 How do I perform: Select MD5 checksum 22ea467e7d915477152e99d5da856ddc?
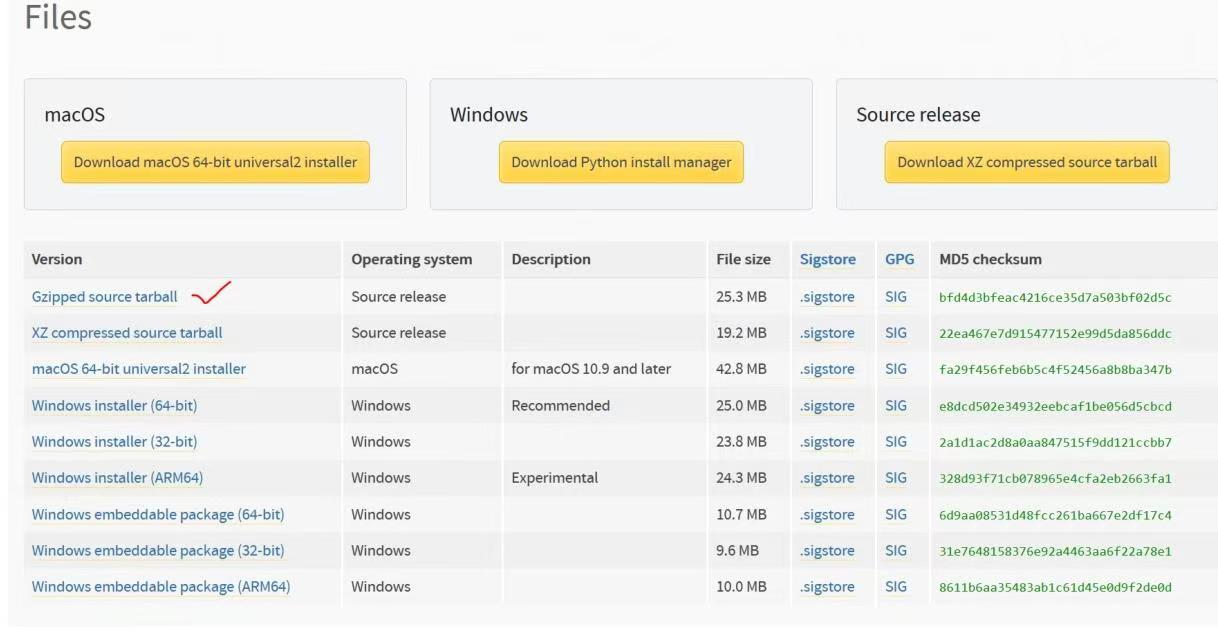(1055, 334)
